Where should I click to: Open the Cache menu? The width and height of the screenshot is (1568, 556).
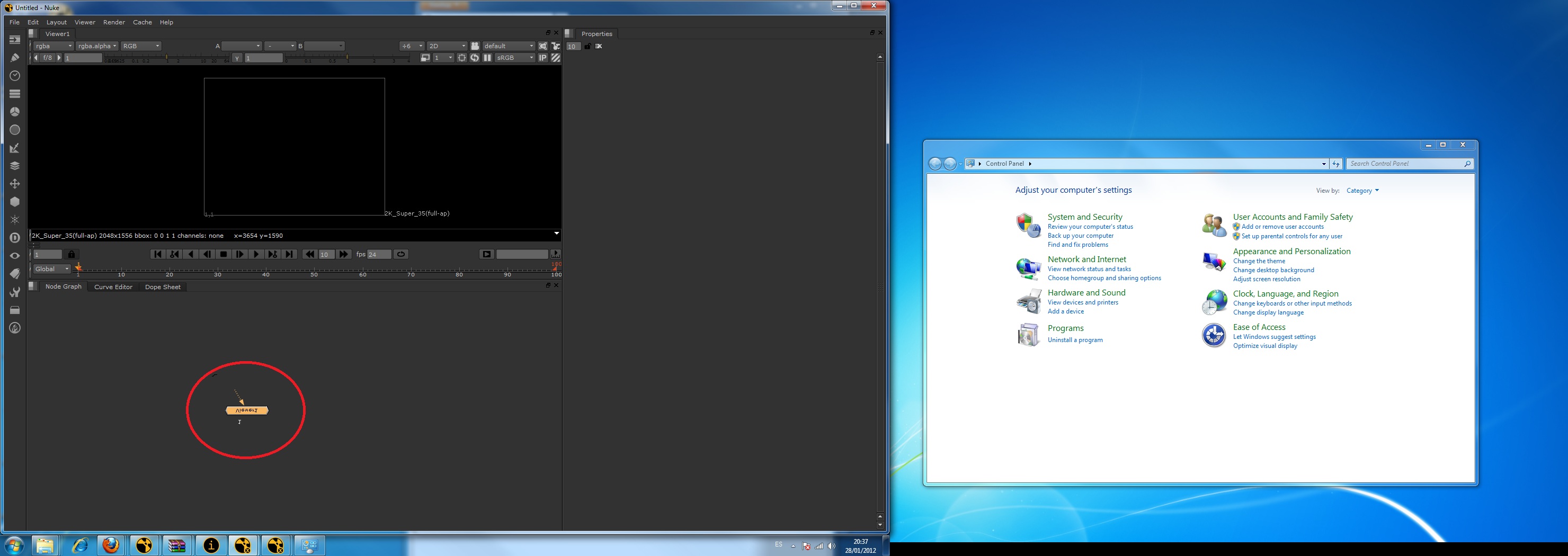[142, 23]
